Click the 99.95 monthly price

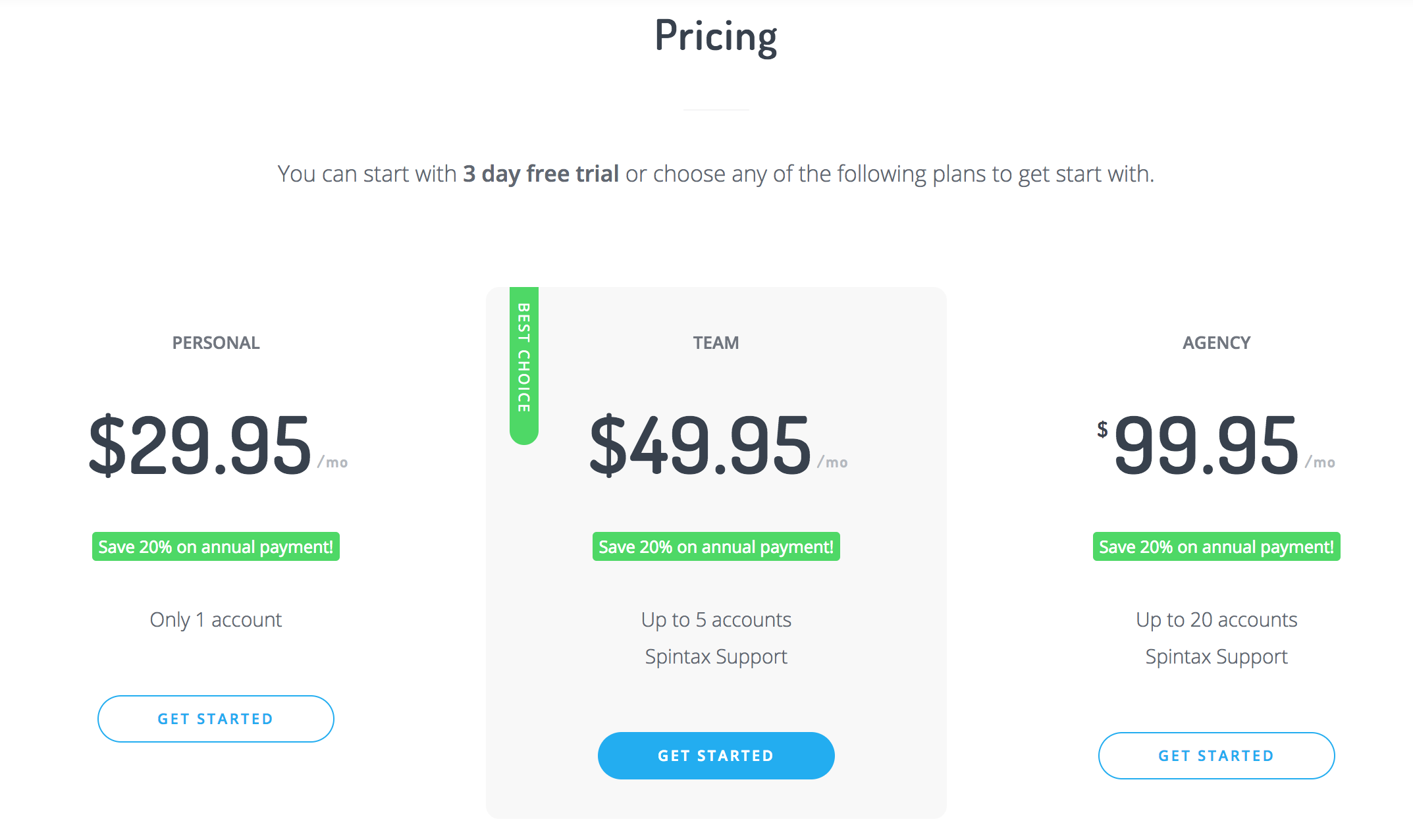coord(1206,446)
